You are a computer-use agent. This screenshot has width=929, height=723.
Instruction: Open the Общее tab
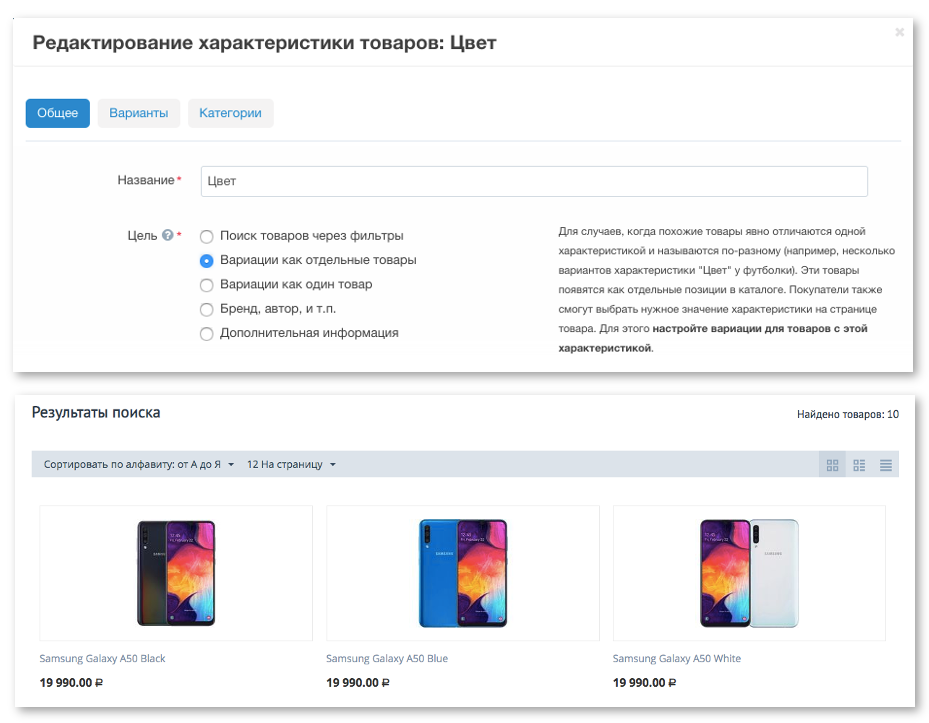(x=57, y=113)
